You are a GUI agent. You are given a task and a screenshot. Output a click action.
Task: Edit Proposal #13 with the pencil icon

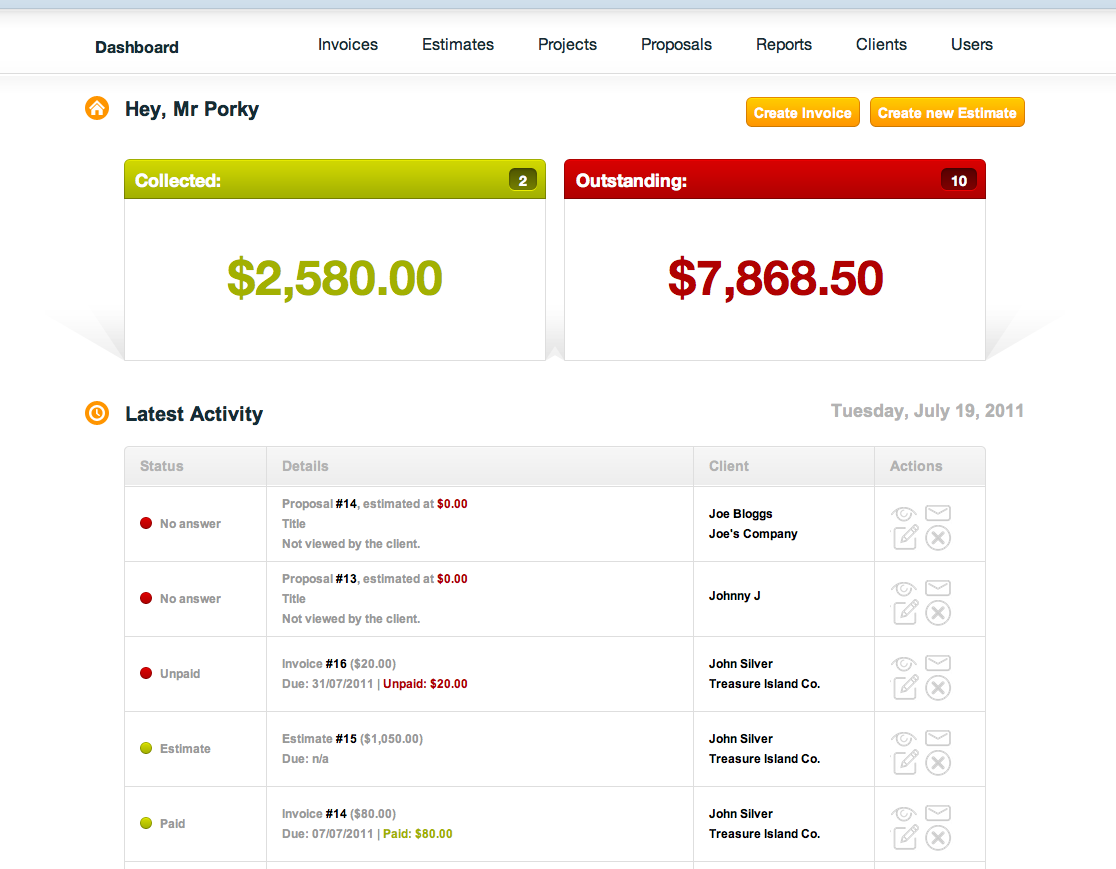click(x=905, y=612)
